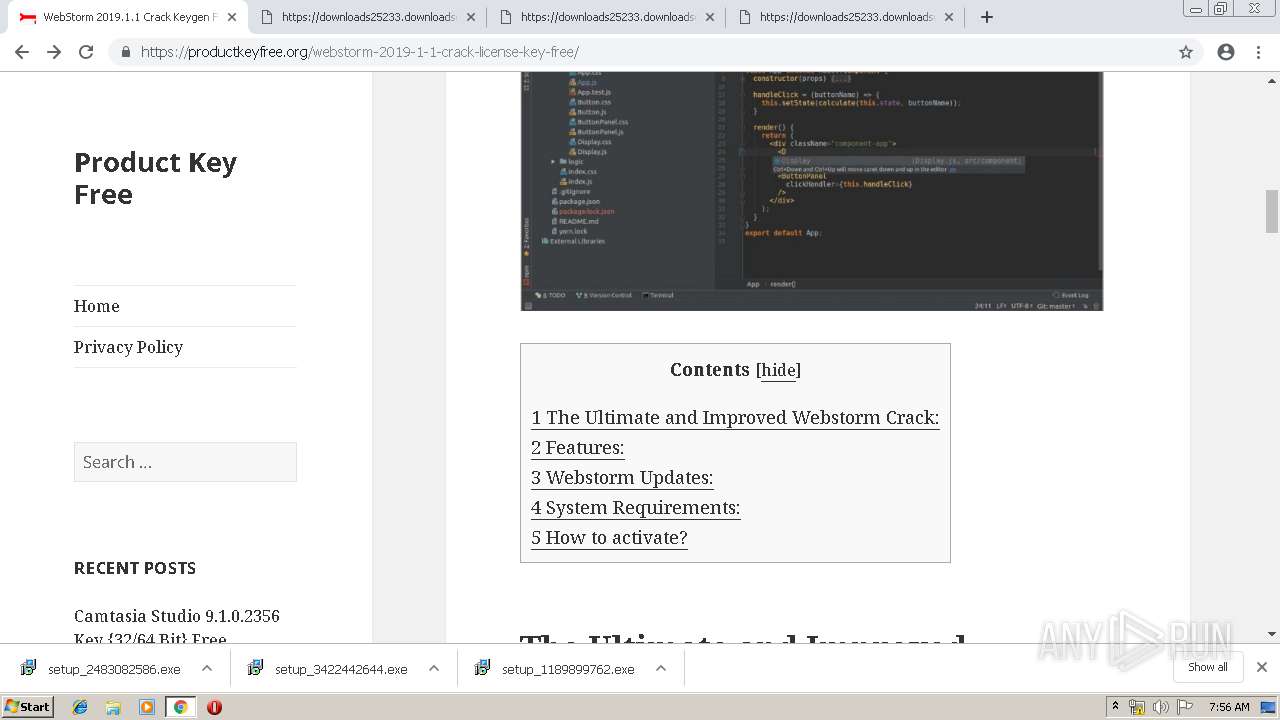Expand options for setup_3422442644.exe download
This screenshot has height=720, width=1280.
coord(434,668)
